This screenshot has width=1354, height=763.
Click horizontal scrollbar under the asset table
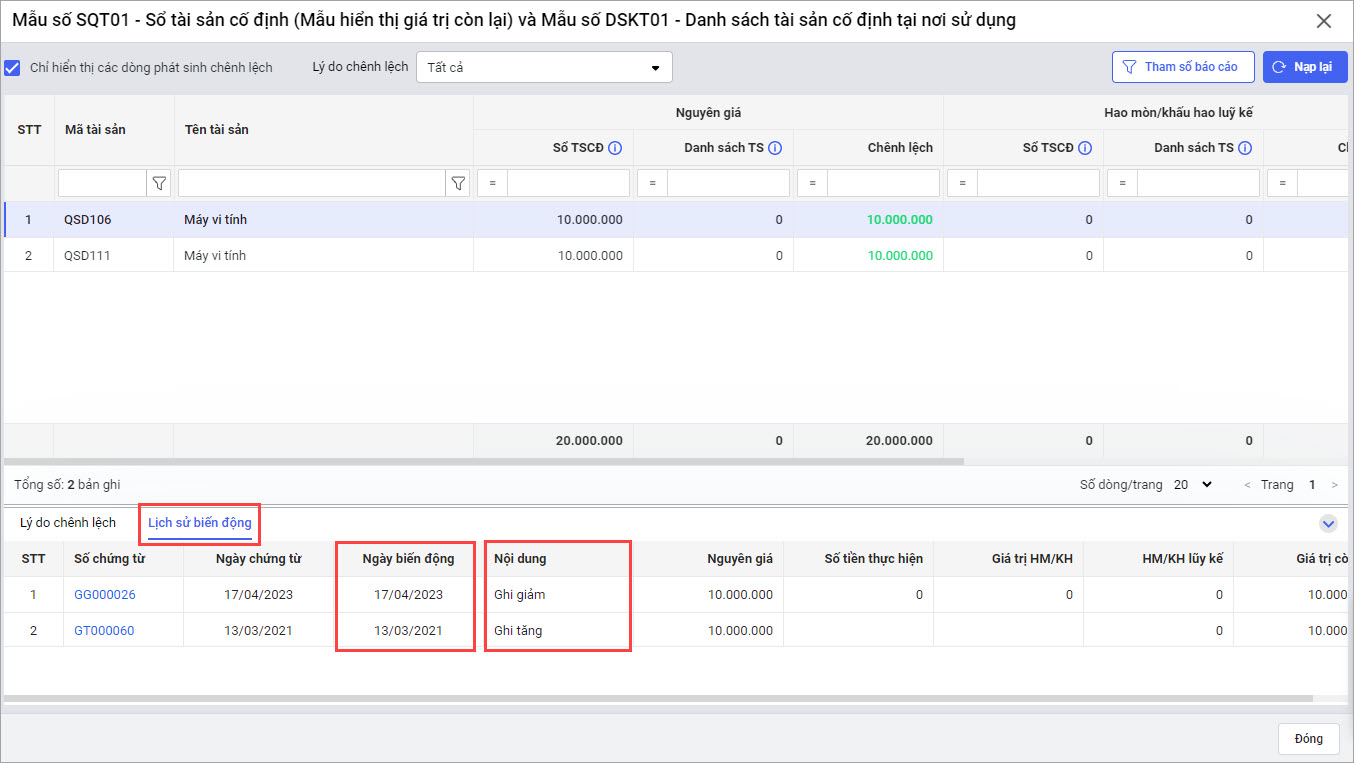[480, 462]
